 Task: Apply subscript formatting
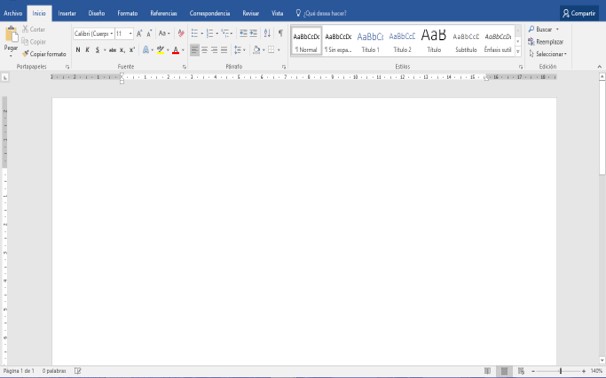122,50
